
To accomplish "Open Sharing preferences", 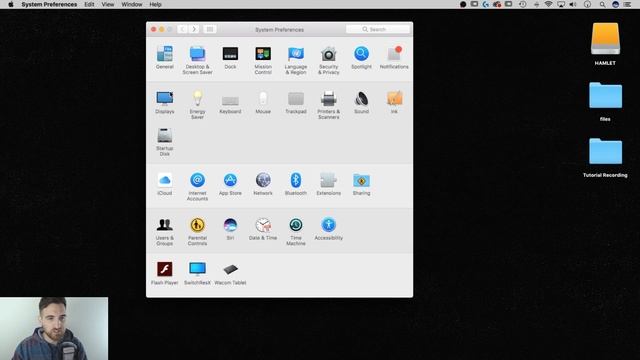I will point(361,184).
